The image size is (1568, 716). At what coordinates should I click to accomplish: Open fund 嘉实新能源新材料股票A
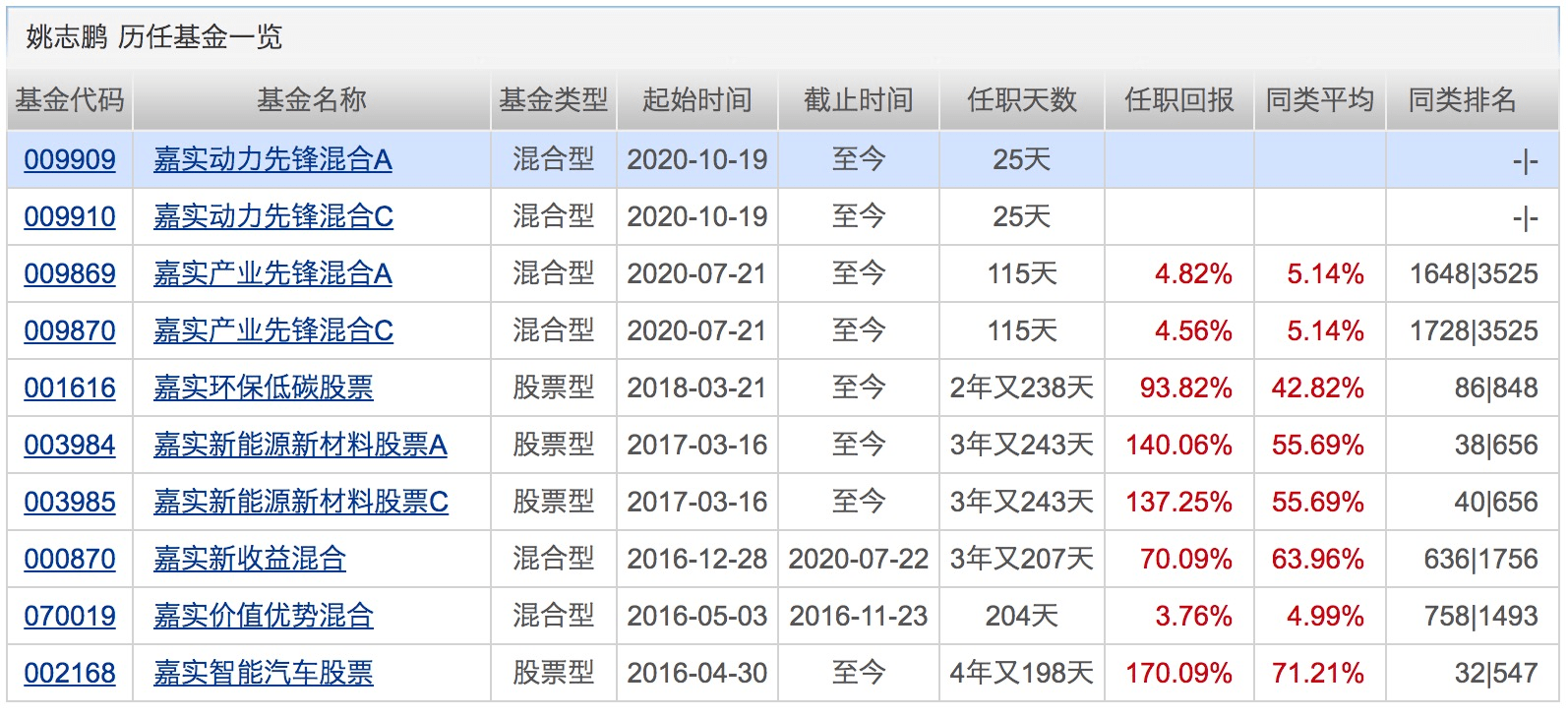pyautogui.click(x=300, y=445)
